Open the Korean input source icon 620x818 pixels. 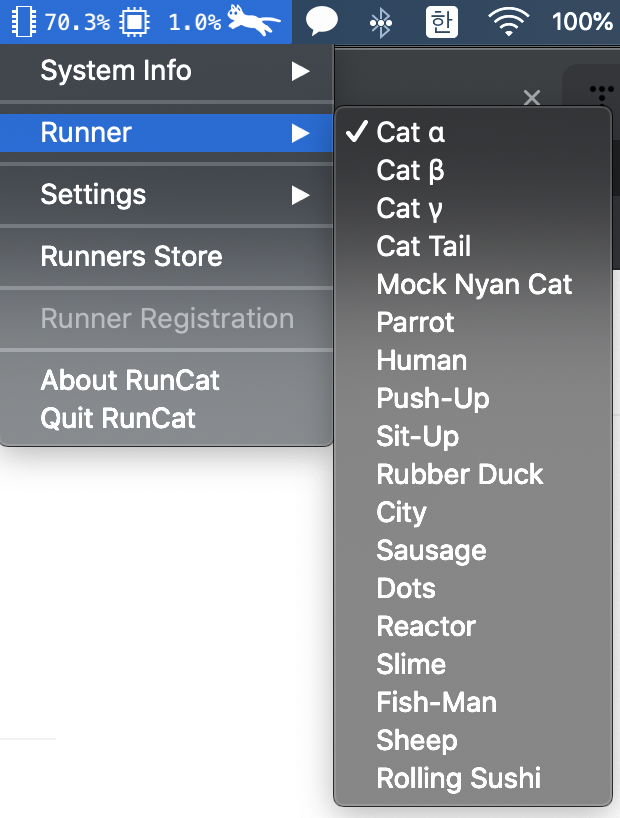point(442,22)
